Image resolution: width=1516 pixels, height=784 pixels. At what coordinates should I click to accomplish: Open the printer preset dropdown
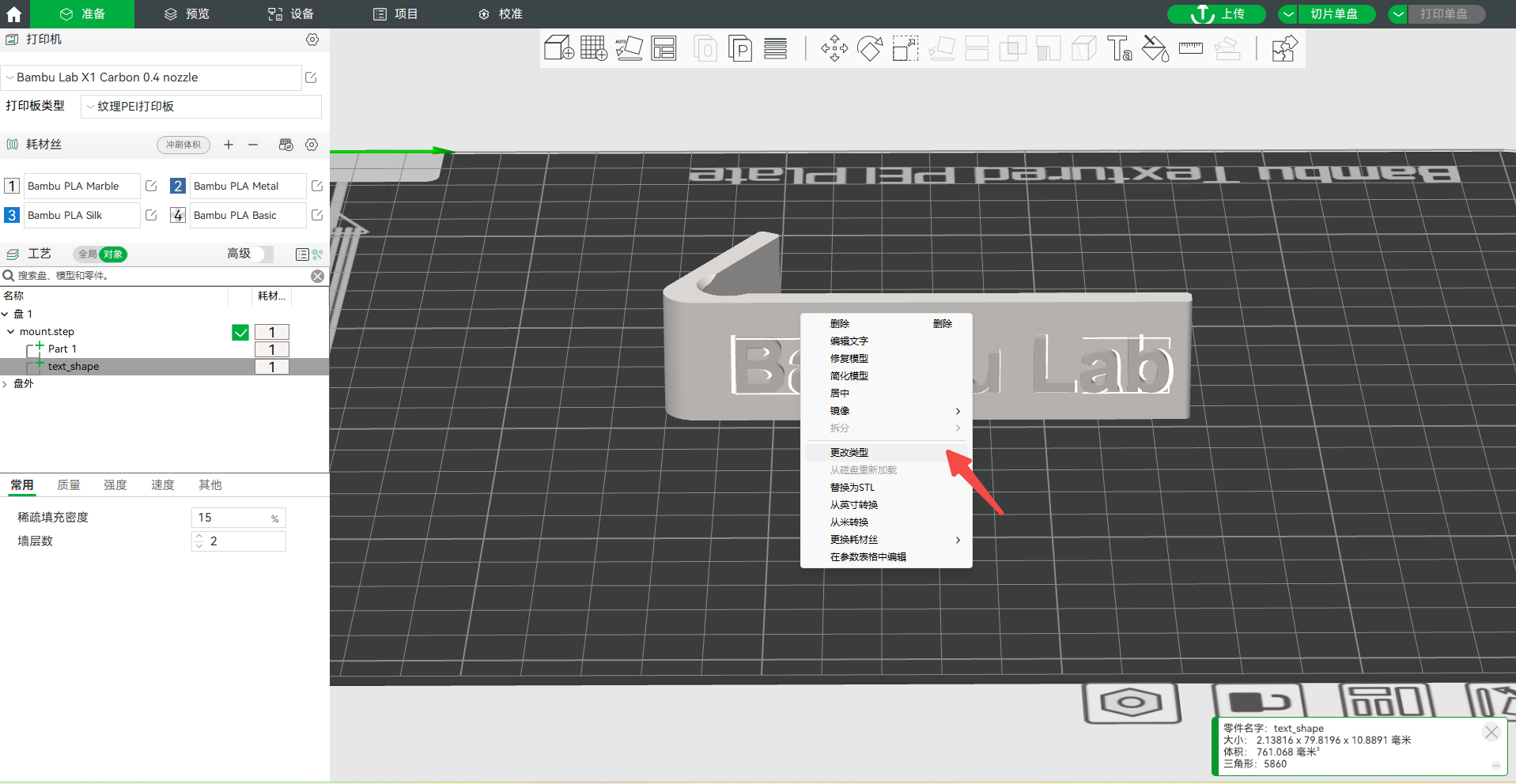point(151,77)
